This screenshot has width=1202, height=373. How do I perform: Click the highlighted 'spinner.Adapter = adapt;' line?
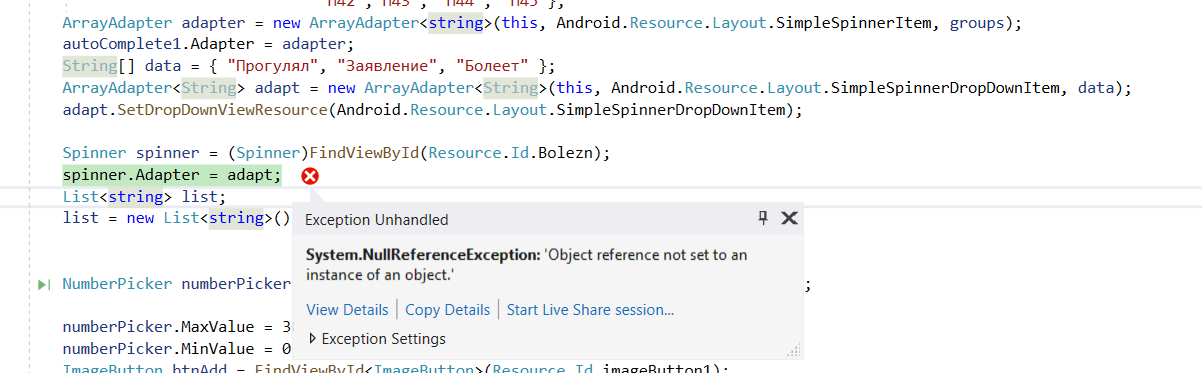pyautogui.click(x=171, y=175)
